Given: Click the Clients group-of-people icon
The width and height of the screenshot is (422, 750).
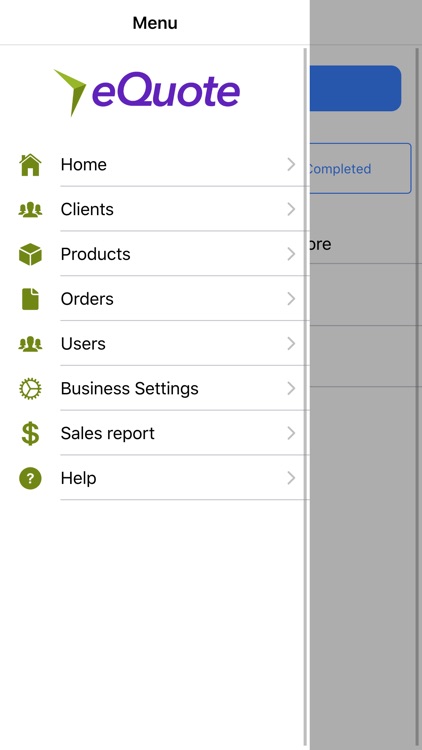Looking at the screenshot, I should pyautogui.click(x=30, y=210).
